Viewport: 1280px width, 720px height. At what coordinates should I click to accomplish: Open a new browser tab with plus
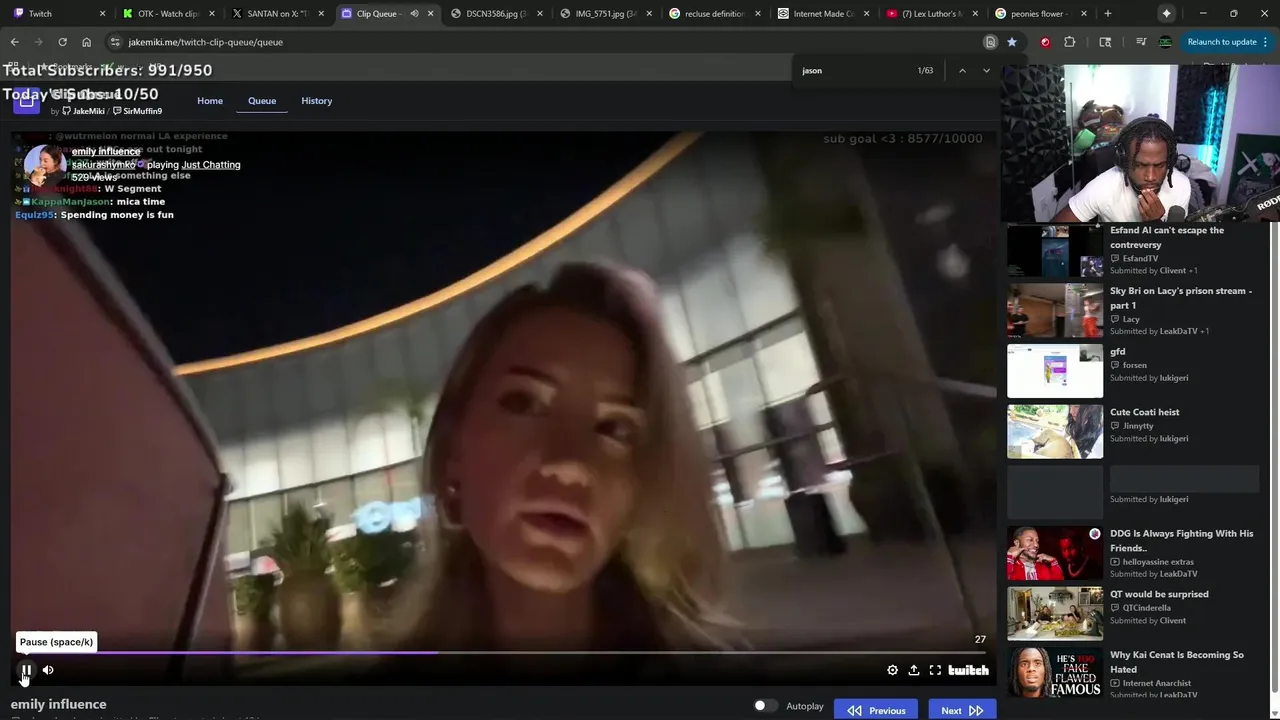click(x=1107, y=14)
